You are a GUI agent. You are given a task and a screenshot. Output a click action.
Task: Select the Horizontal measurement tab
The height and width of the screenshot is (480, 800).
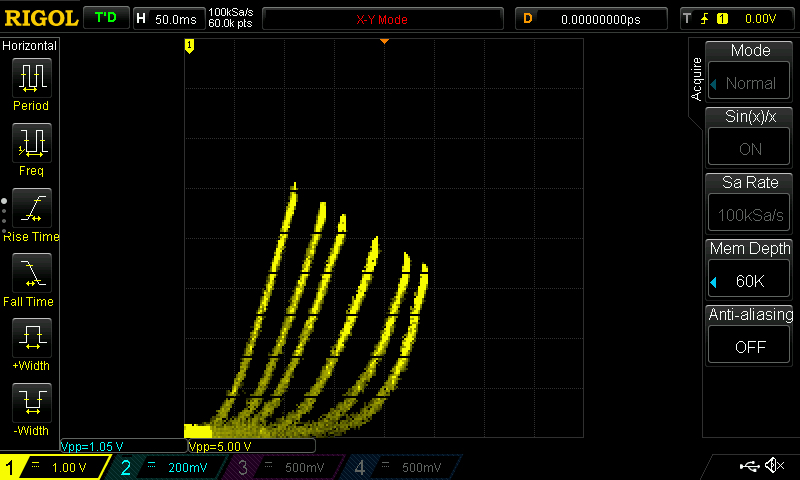click(30, 46)
